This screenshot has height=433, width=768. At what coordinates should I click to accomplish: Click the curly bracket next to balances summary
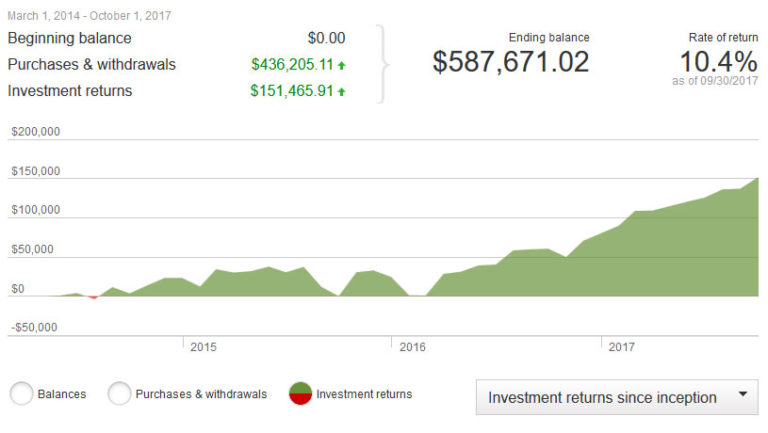tap(384, 64)
